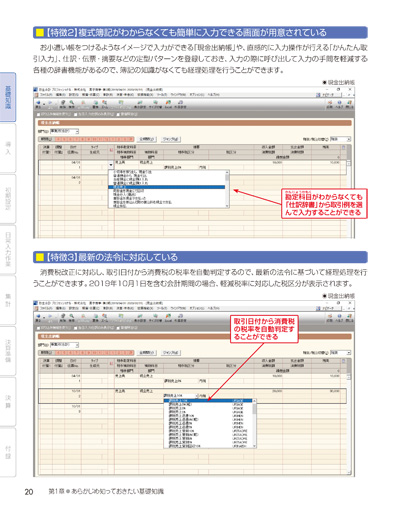Click the 検索 magnifier icon in the 特徴3 screenshot toolbar
The image size is (400, 510).
pyautogui.click(x=72, y=317)
